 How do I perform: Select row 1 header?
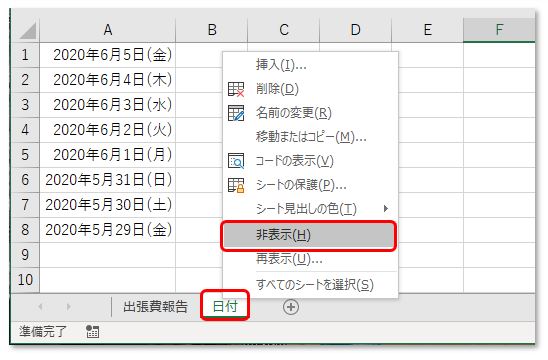[x=25, y=55]
